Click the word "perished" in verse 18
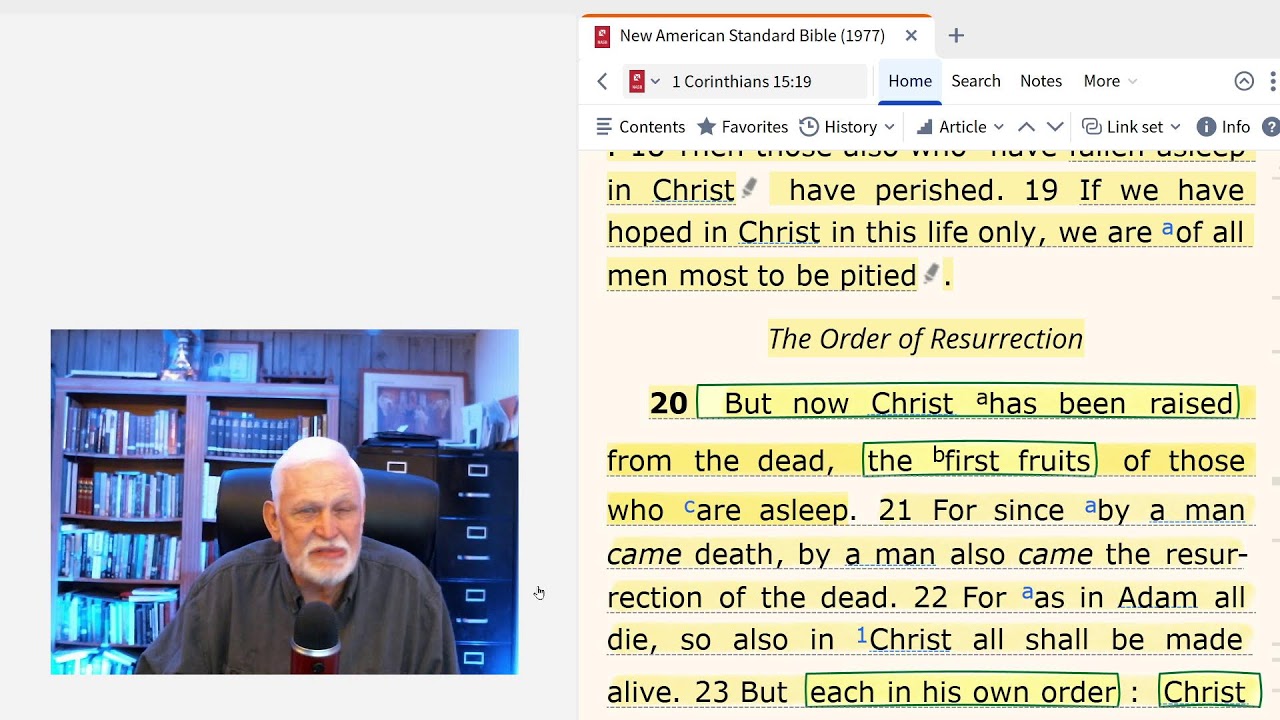 [935, 191]
